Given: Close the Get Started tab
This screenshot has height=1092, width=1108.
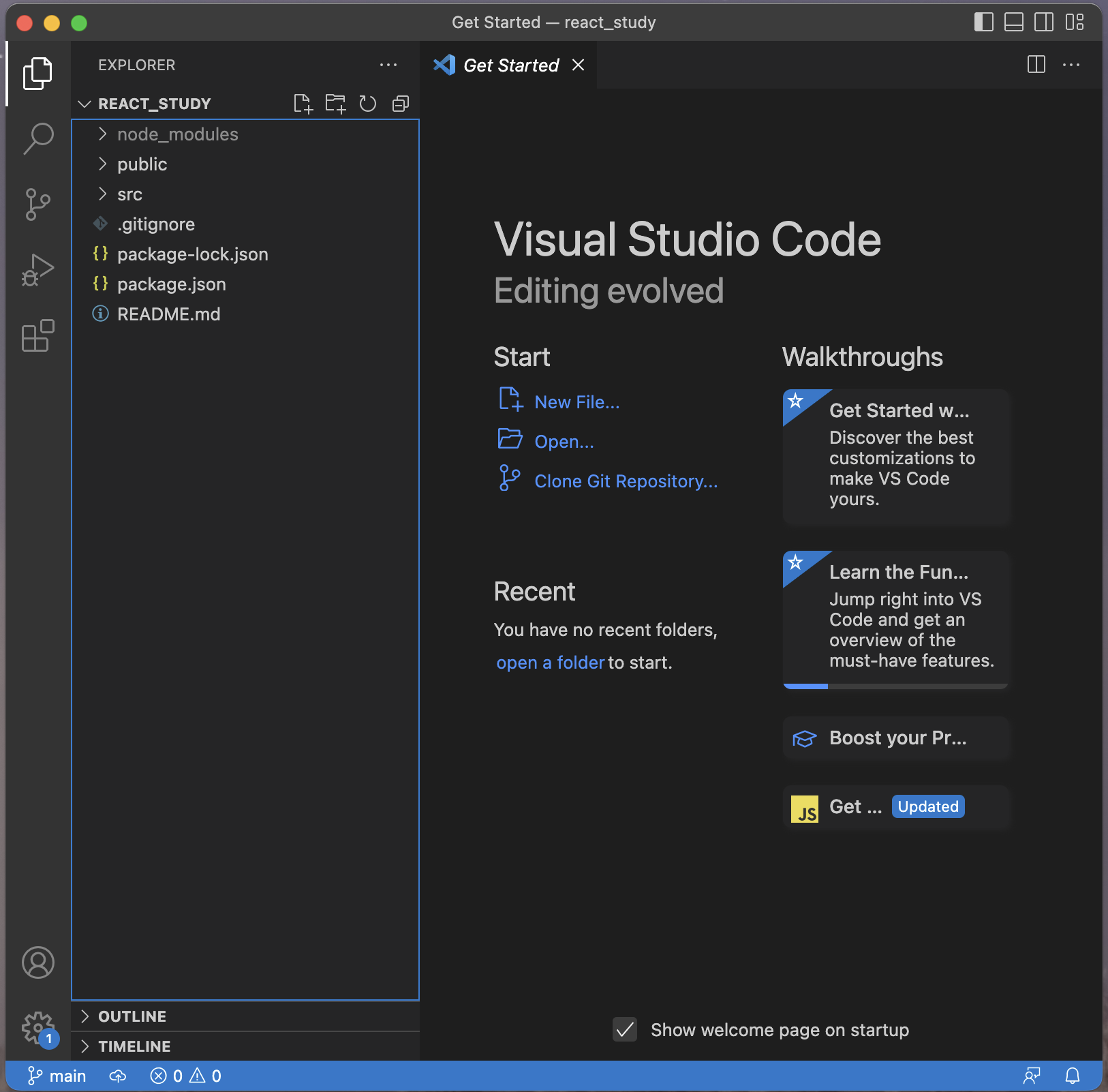Looking at the screenshot, I should (578, 65).
